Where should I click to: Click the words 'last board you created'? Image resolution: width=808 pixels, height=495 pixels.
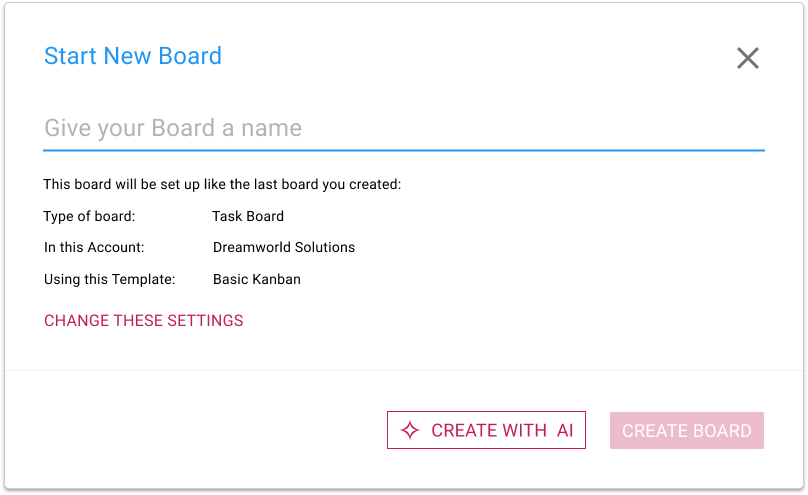[330, 184]
